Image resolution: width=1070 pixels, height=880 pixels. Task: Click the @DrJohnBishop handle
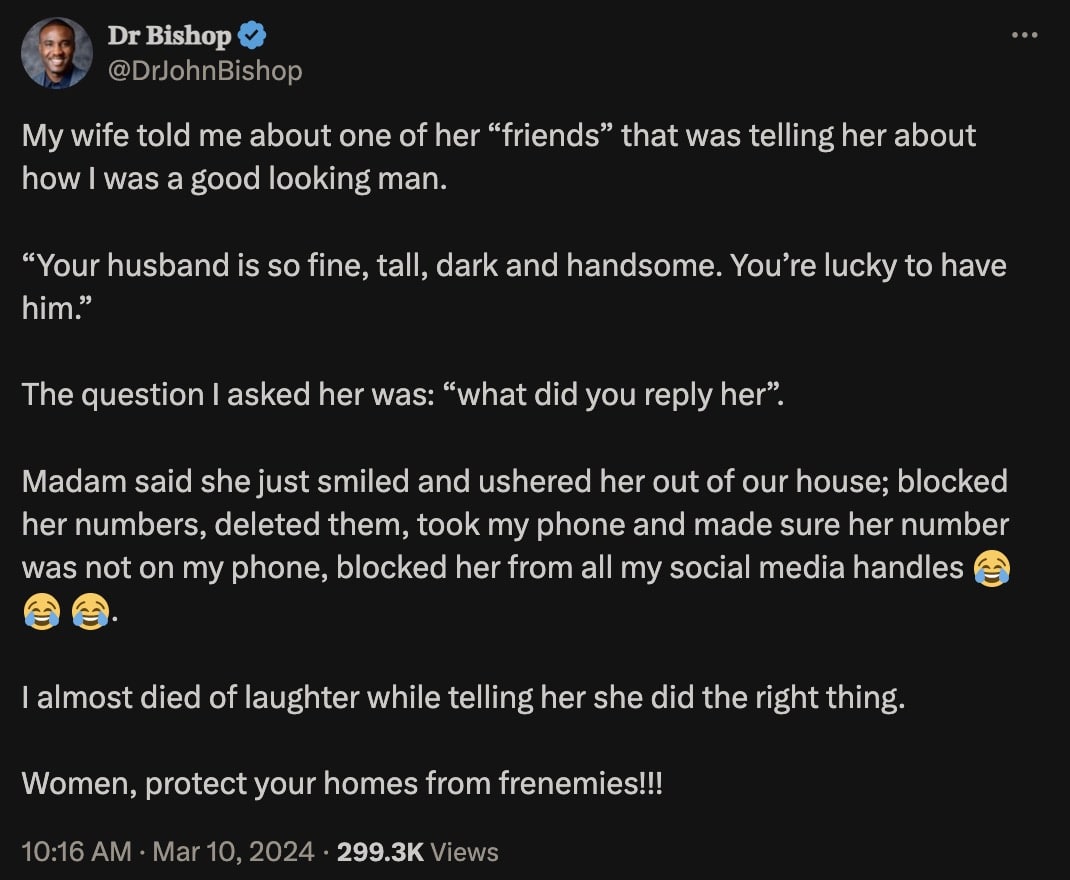coord(204,70)
